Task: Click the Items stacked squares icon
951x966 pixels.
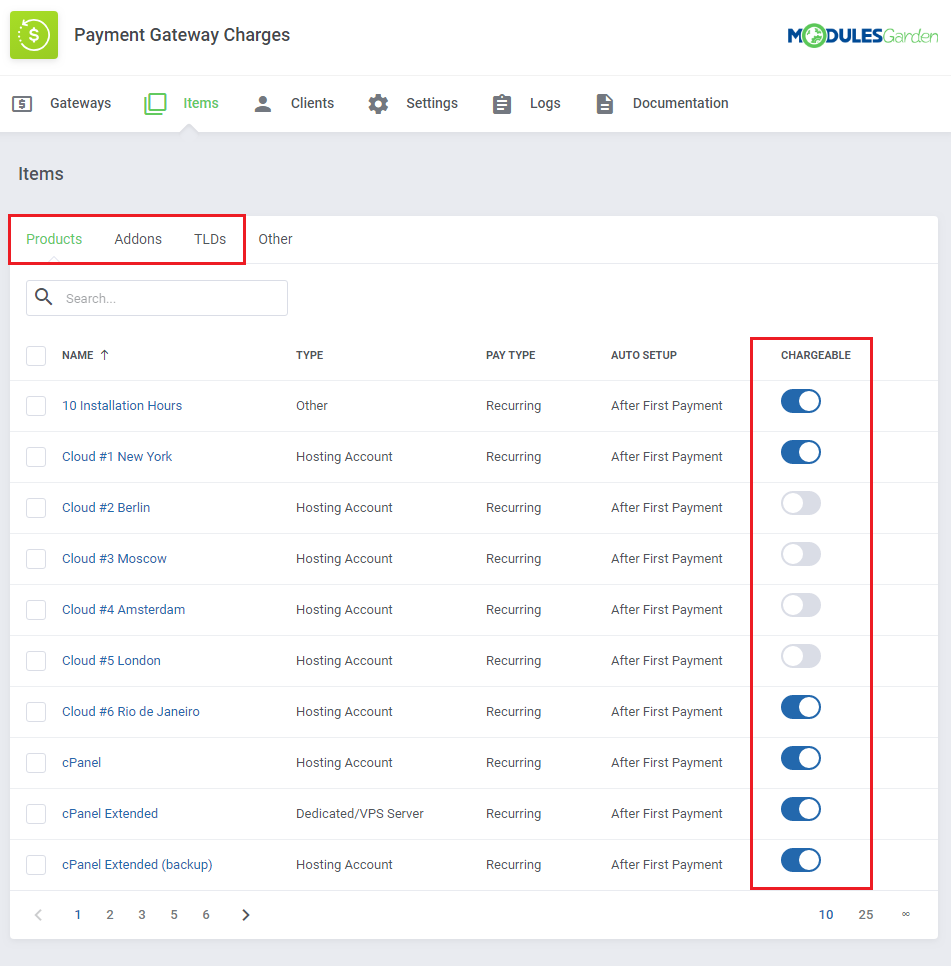Action: tap(155, 104)
